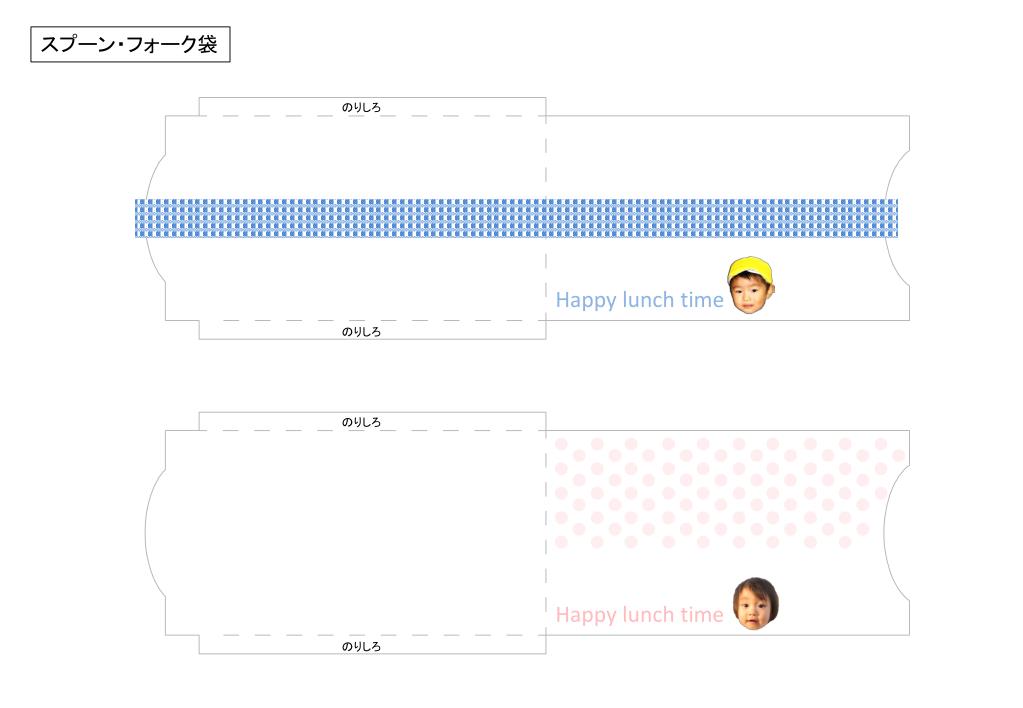The image size is (1023, 708).
Task: Select the スプーン・フォーク袋 title box
Action: 130,44
